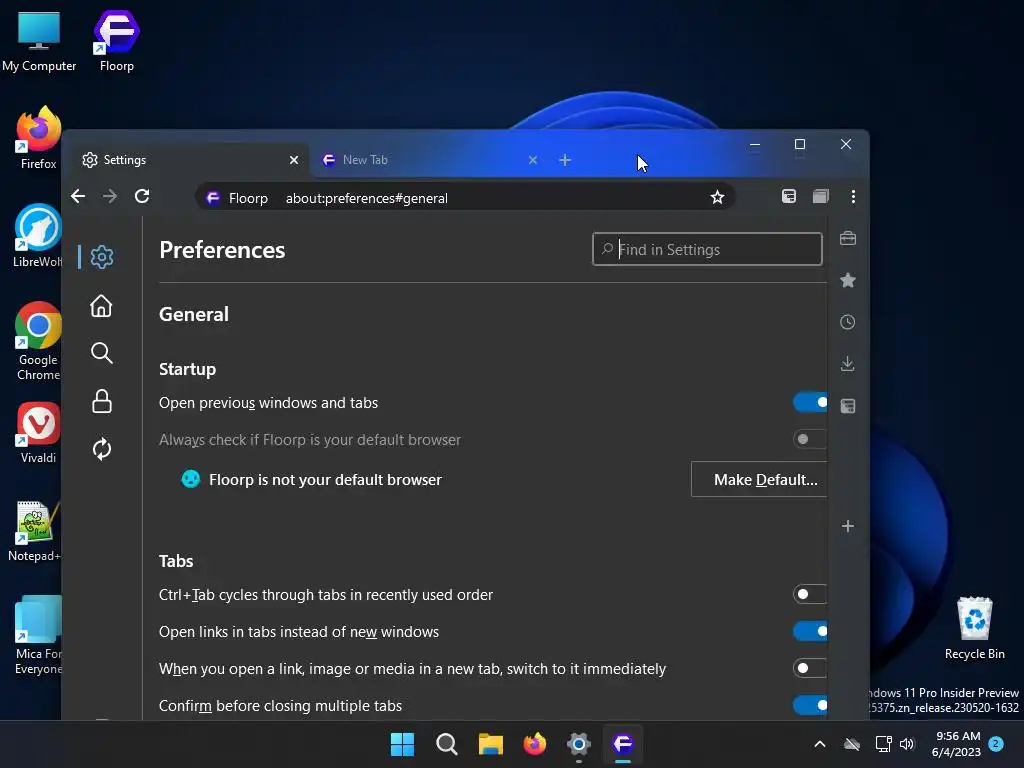Click 'Floorp is not your default browser' text
This screenshot has height=768, width=1024.
point(325,479)
